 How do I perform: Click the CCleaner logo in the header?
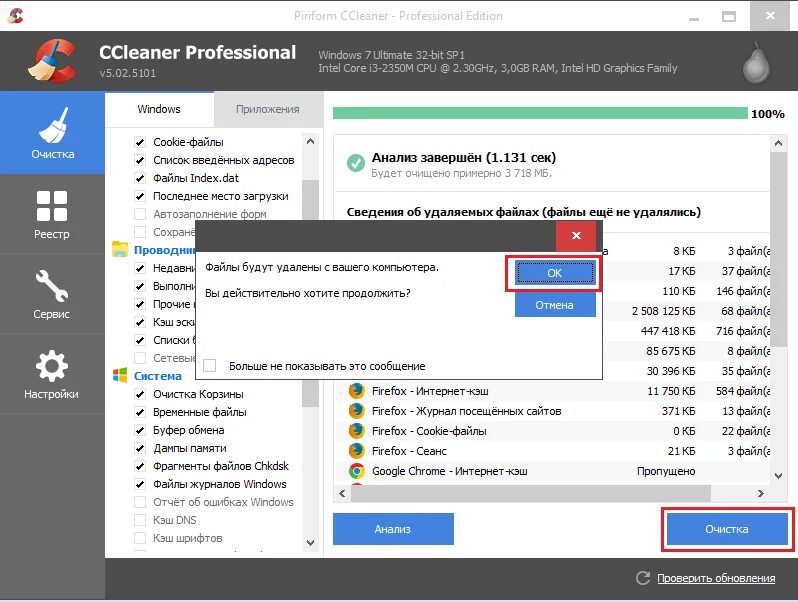coord(53,61)
